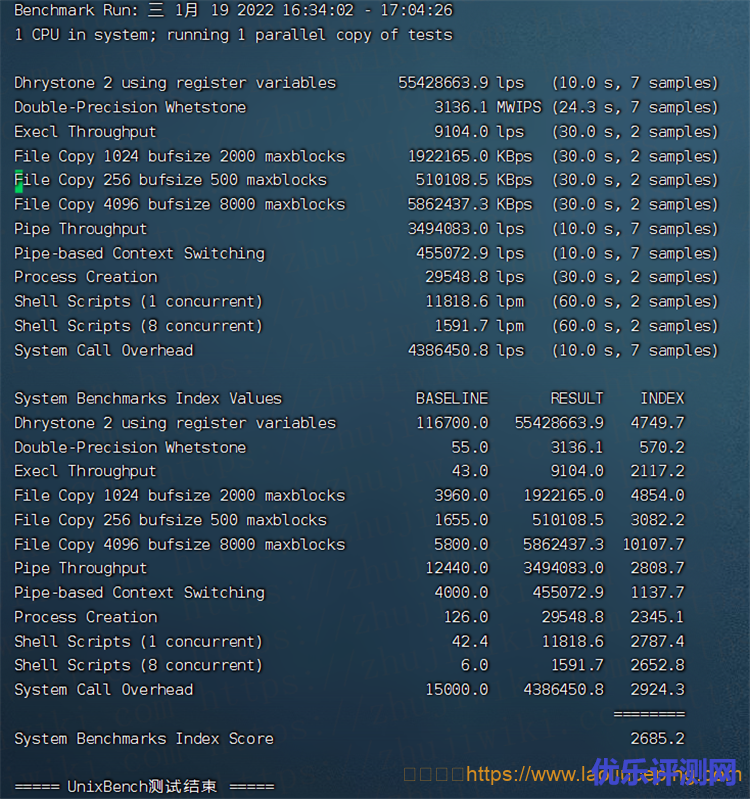Click the '1 CPU in system' line
Viewport: 750px width, 799px height.
tap(233, 35)
